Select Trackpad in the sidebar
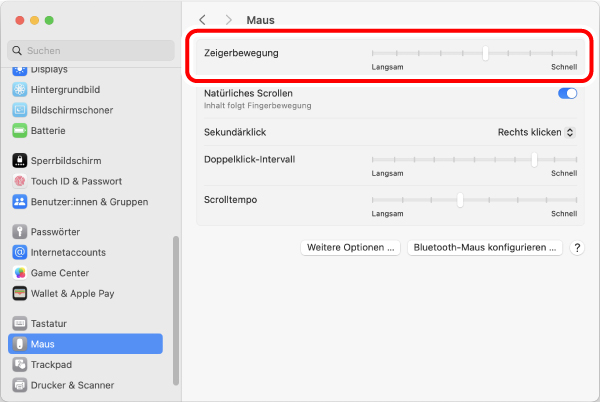This screenshot has height=402, width=600. coord(51,364)
